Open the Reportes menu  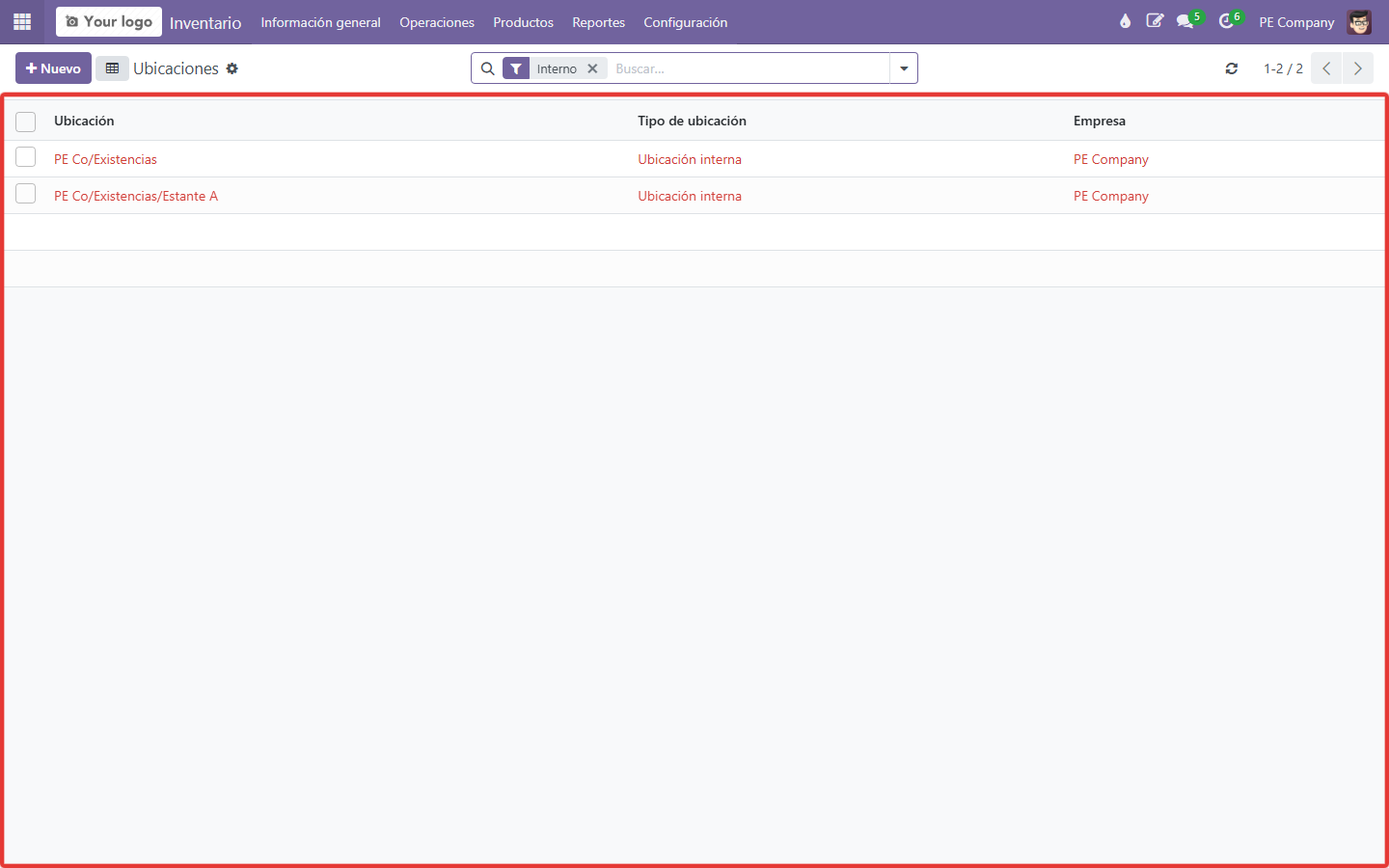point(598,22)
